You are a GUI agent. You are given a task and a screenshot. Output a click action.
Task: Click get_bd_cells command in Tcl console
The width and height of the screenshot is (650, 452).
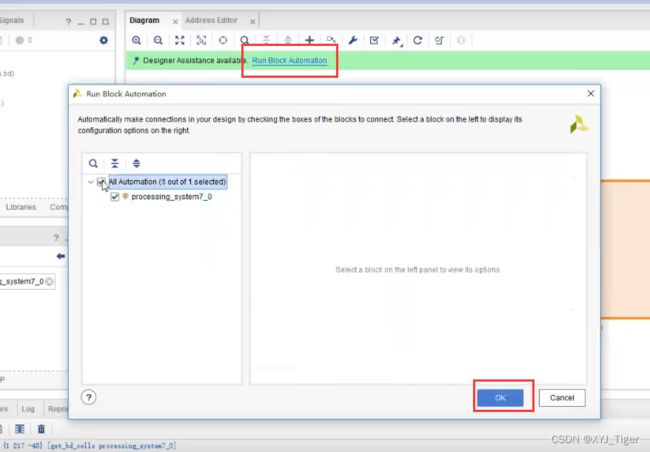111,446
